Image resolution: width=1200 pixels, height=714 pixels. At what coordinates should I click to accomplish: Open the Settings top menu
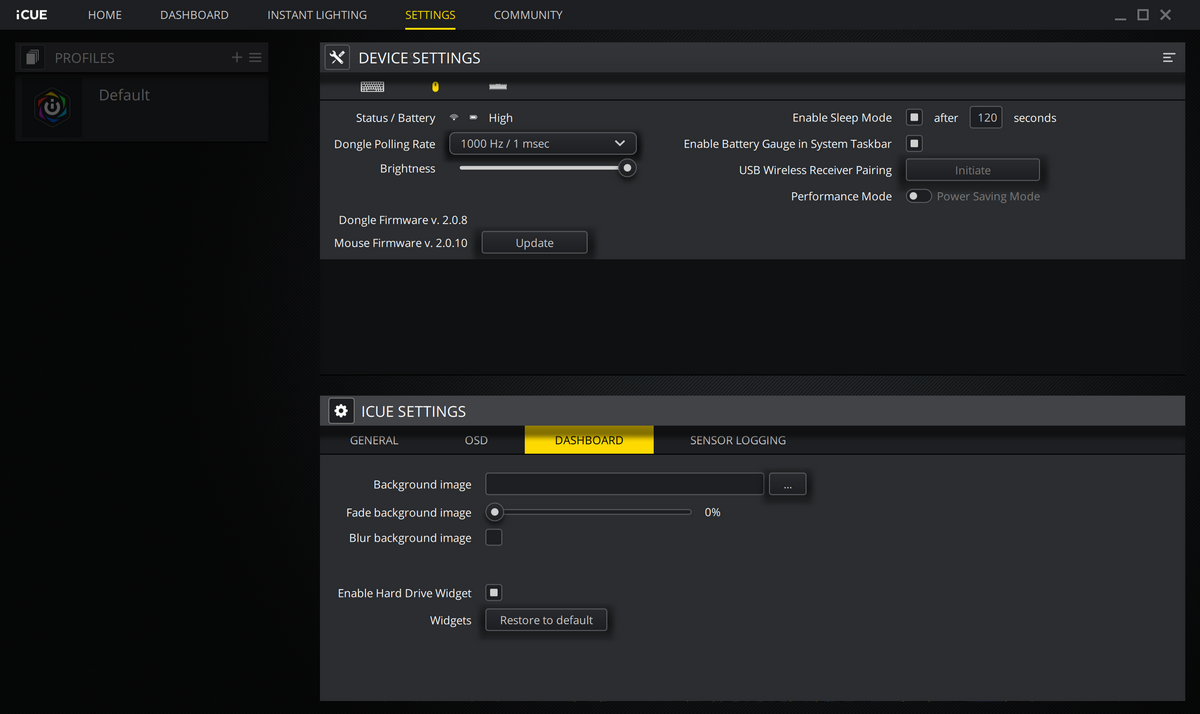[x=430, y=15]
